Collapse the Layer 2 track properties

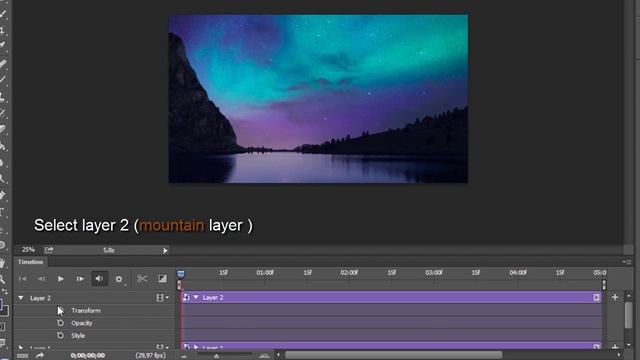click(x=21, y=298)
